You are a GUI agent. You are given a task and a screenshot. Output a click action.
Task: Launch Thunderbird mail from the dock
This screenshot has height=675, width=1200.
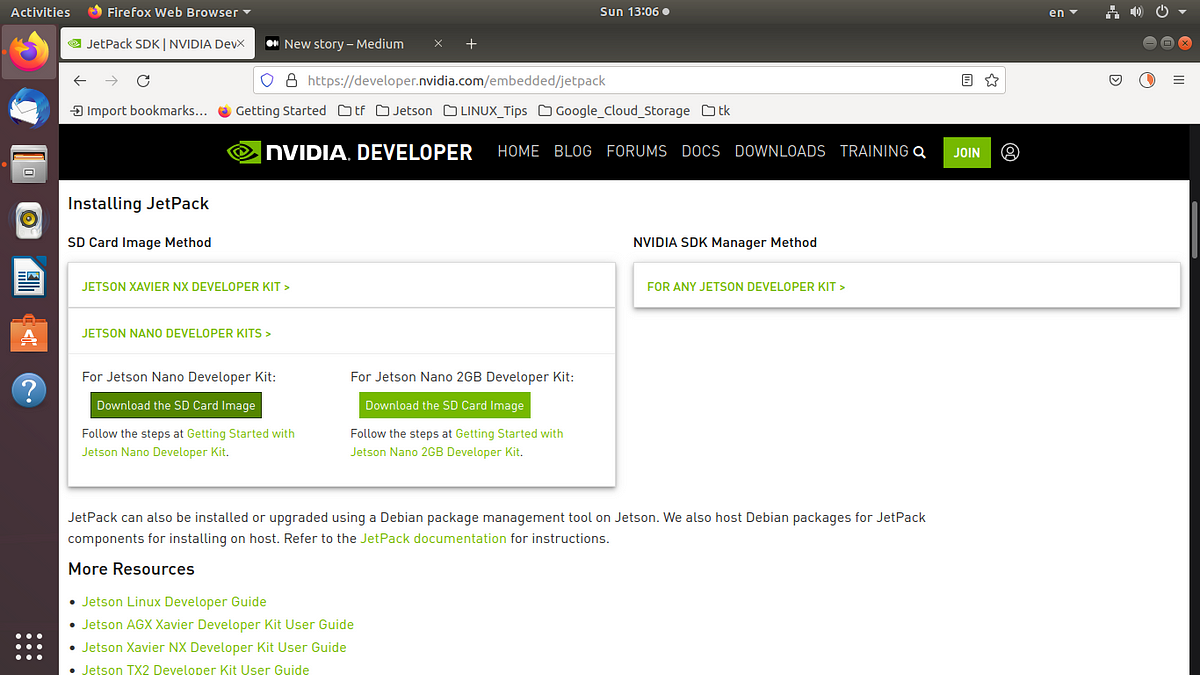tap(29, 107)
